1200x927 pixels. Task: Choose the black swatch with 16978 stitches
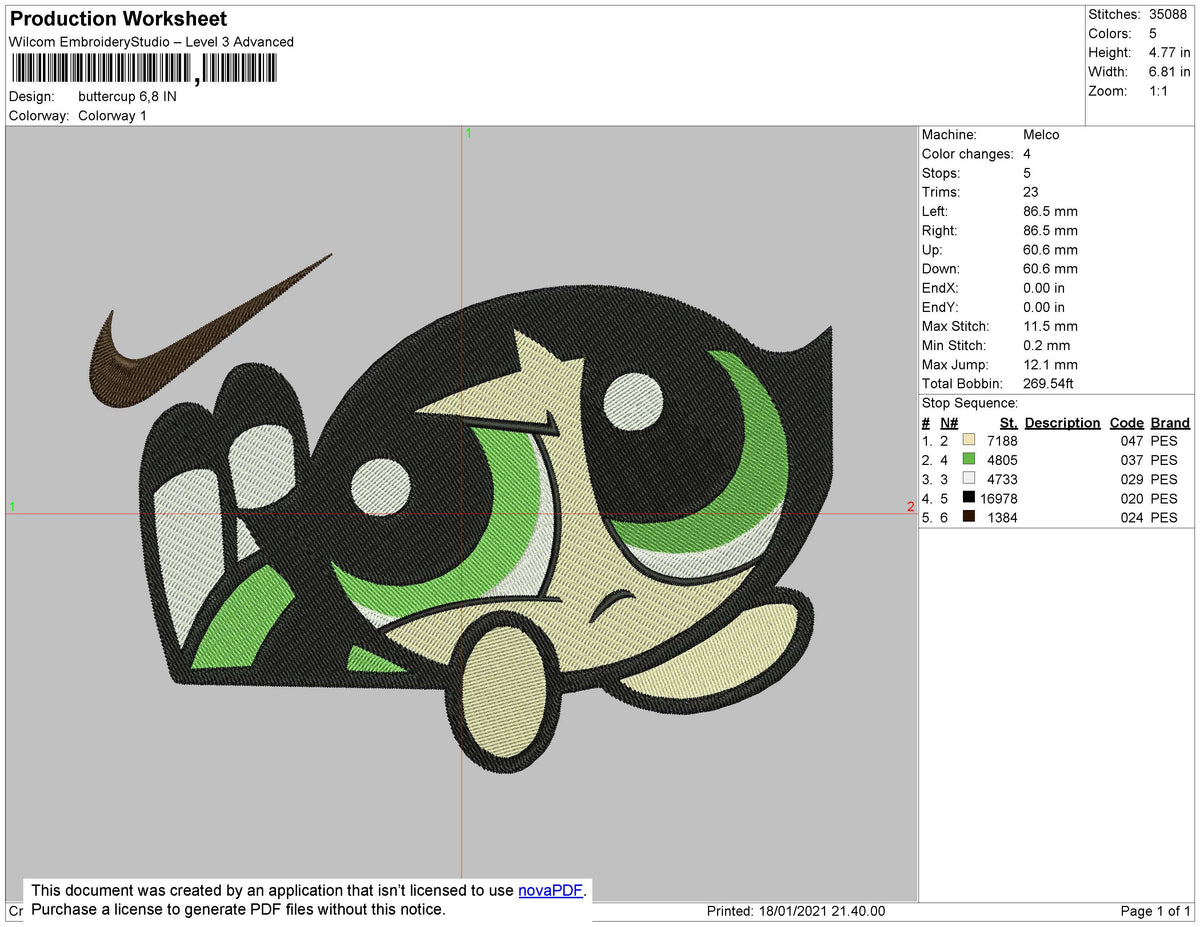(968, 498)
